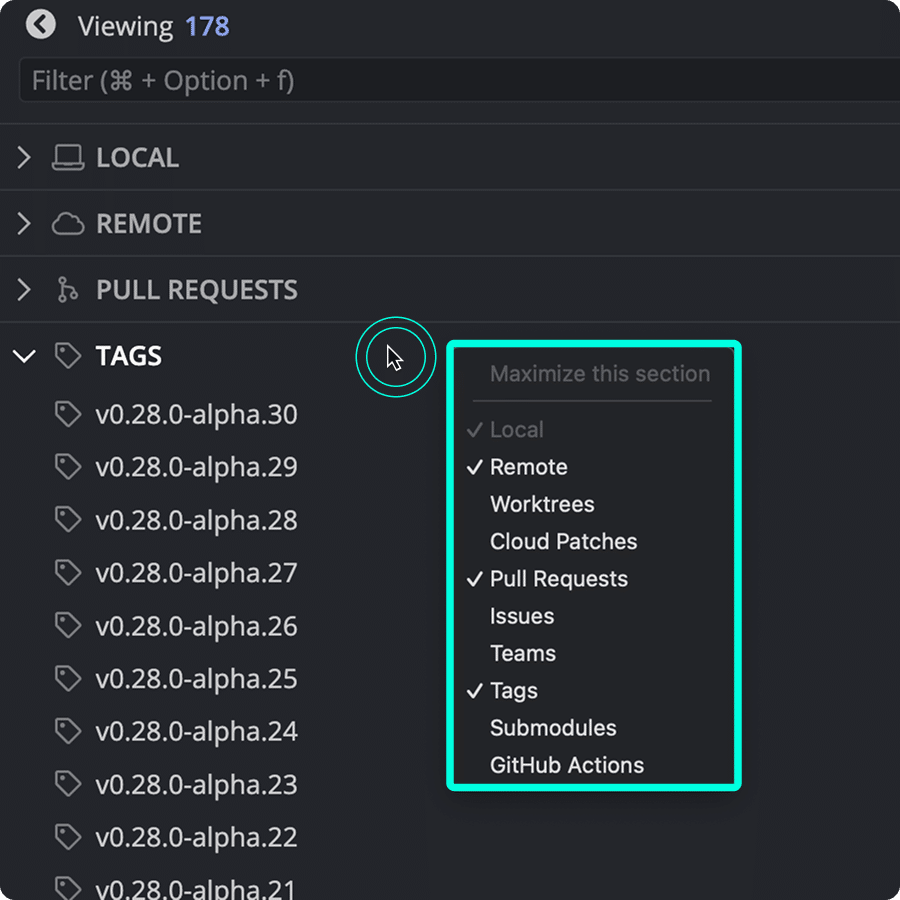Uncheck Remote in the sections menu
The image size is (900, 900).
pyautogui.click(x=528, y=466)
